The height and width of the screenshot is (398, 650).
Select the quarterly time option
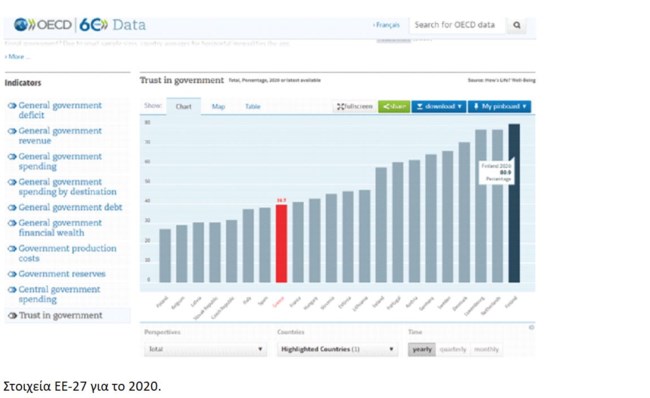tap(453, 349)
